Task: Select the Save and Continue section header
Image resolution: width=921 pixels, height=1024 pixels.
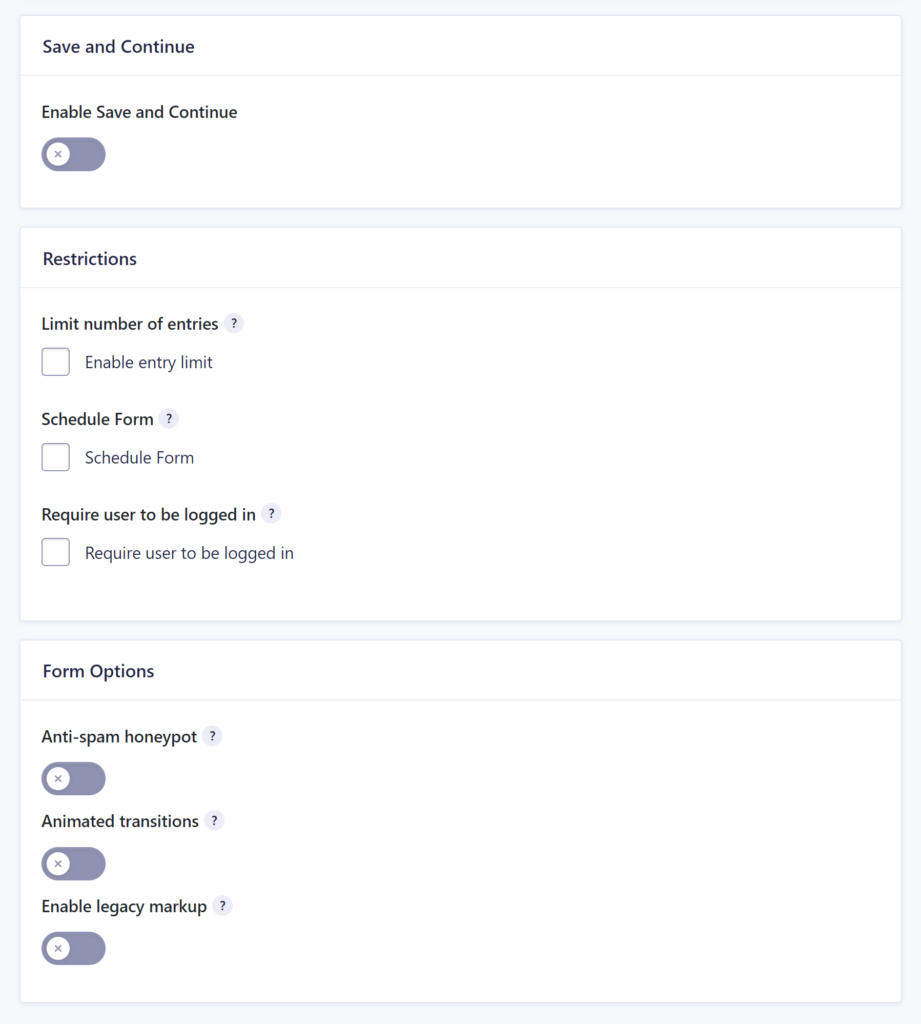Action: click(117, 46)
